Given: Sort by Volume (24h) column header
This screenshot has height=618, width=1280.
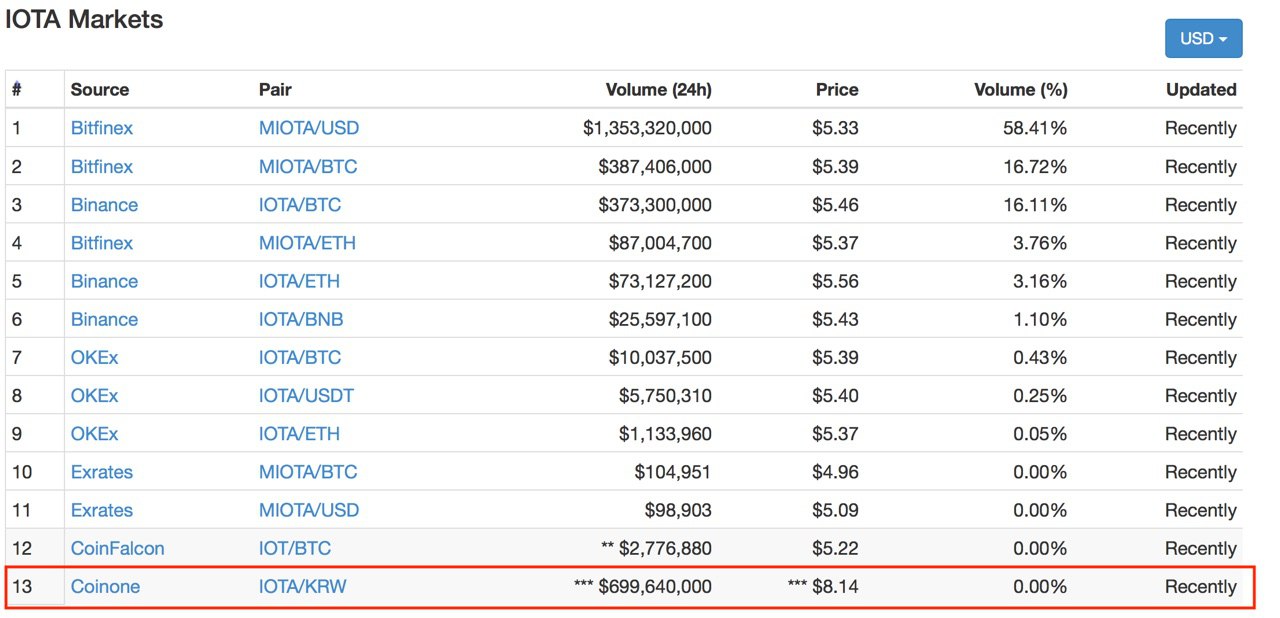Looking at the screenshot, I should pyautogui.click(x=659, y=89).
